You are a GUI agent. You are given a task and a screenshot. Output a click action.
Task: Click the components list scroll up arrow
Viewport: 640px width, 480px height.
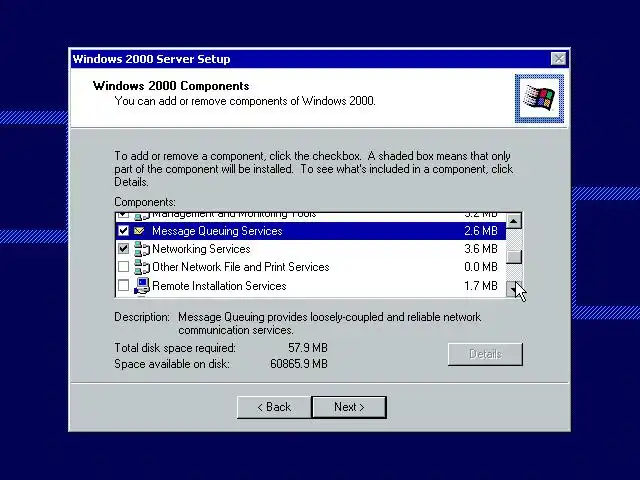513,221
